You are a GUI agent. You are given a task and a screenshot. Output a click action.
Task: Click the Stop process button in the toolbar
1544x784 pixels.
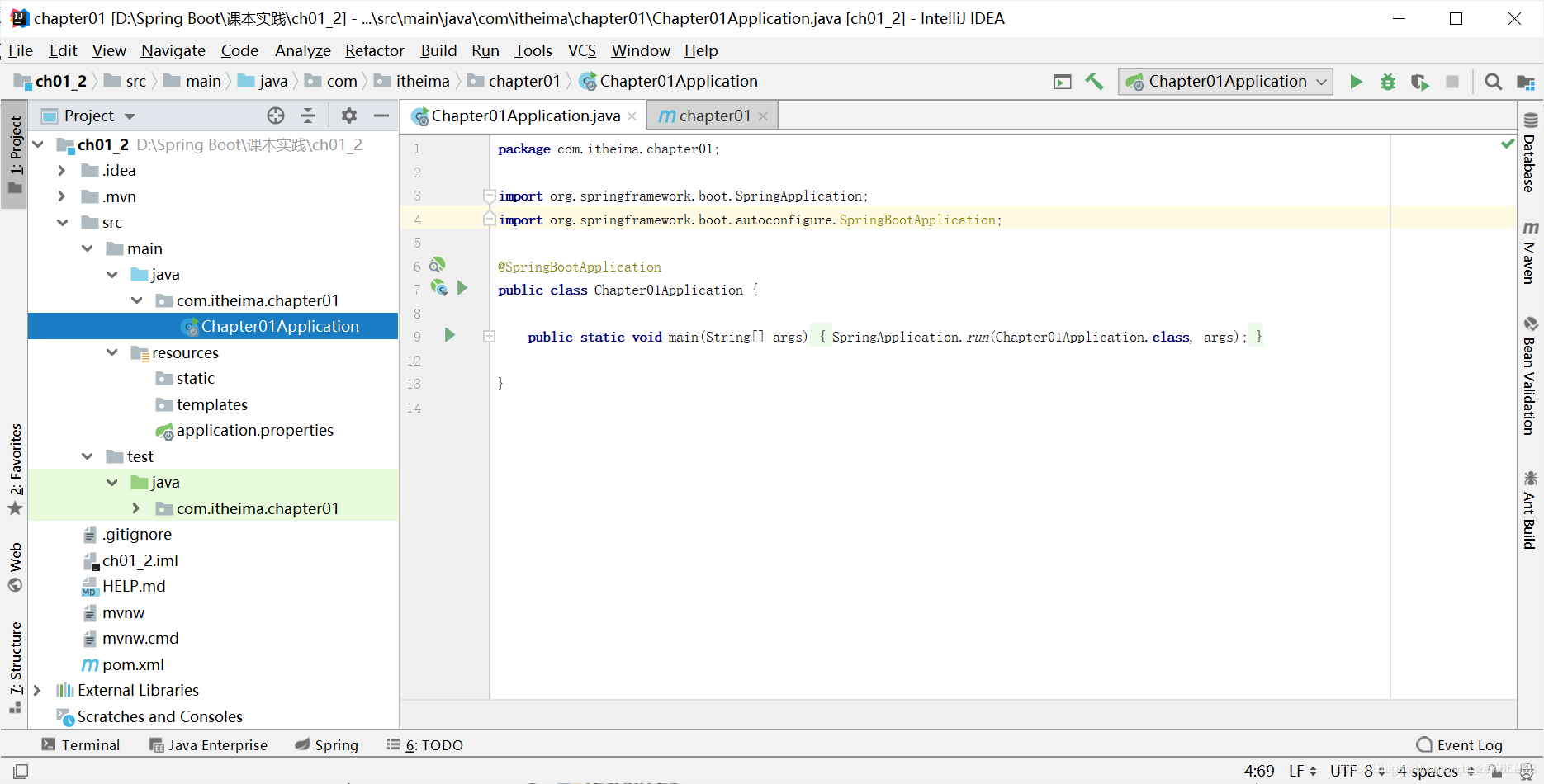[1452, 82]
